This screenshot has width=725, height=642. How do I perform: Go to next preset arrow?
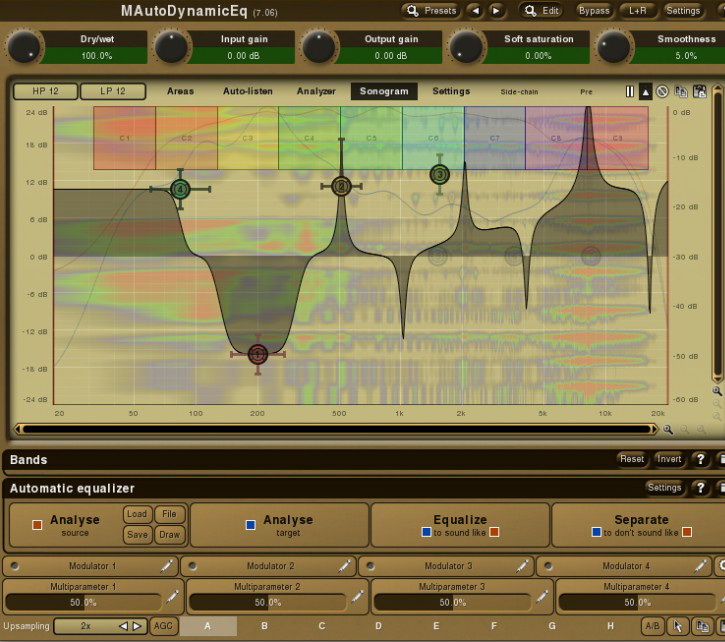tap(496, 11)
